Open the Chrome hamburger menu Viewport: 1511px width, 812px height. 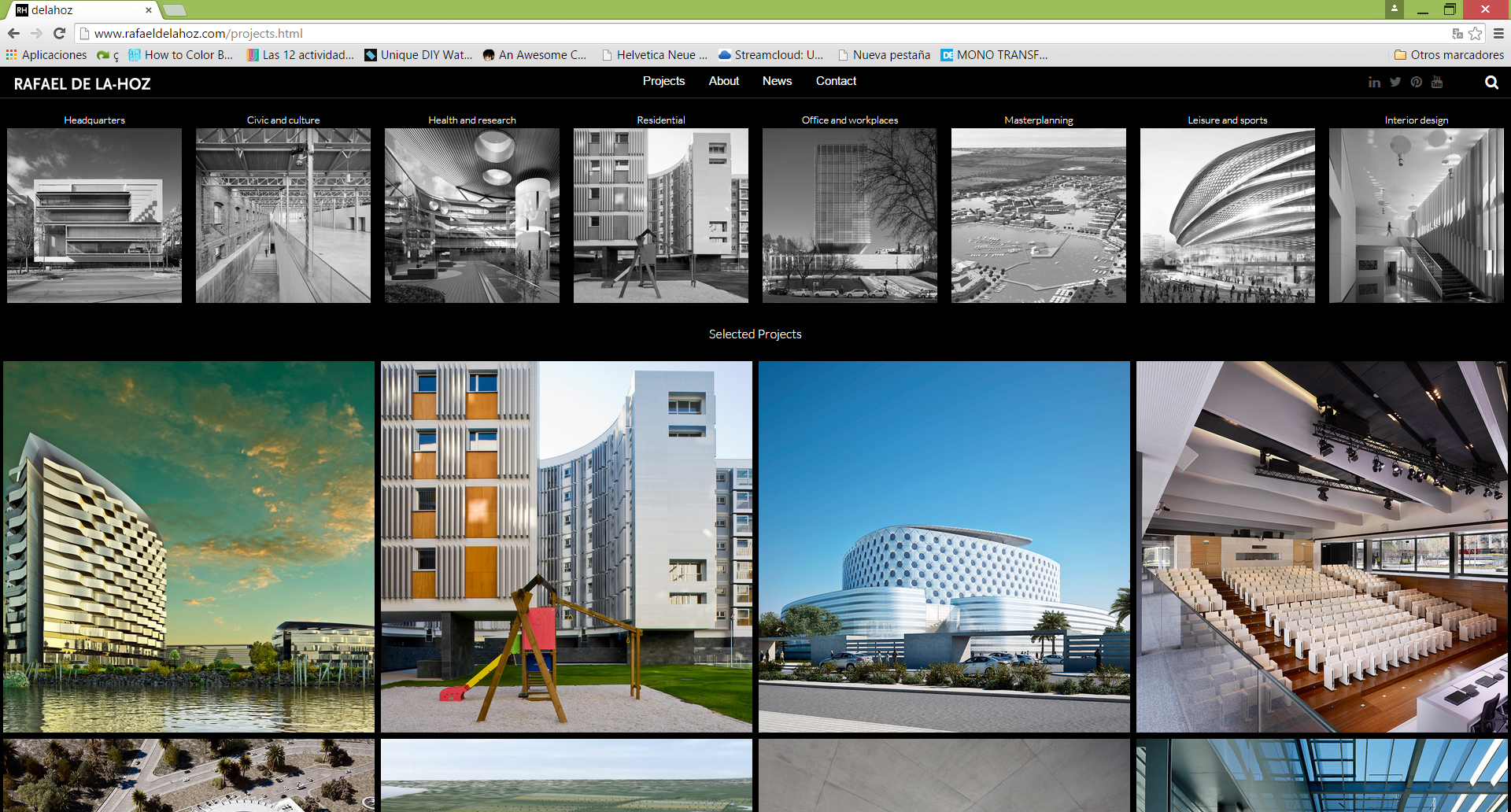[1498, 33]
